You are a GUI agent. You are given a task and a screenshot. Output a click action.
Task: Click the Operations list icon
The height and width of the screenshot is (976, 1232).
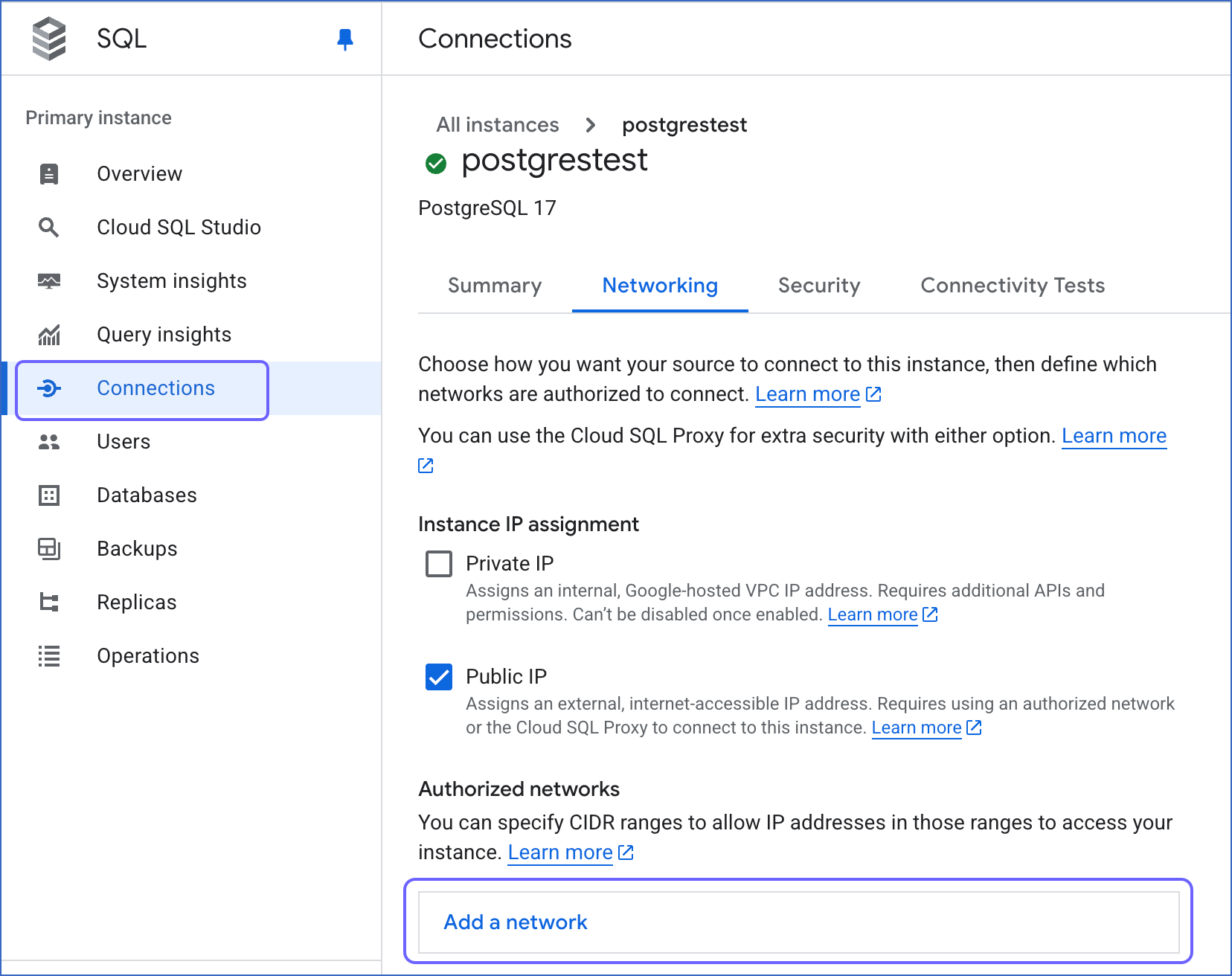pyautogui.click(x=49, y=656)
